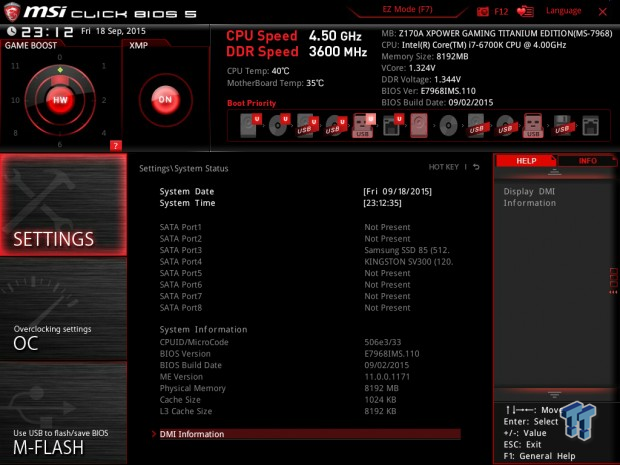Screen dimensions: 620x465
Task: Select the legacy network boot icon at end
Action: 590,126
